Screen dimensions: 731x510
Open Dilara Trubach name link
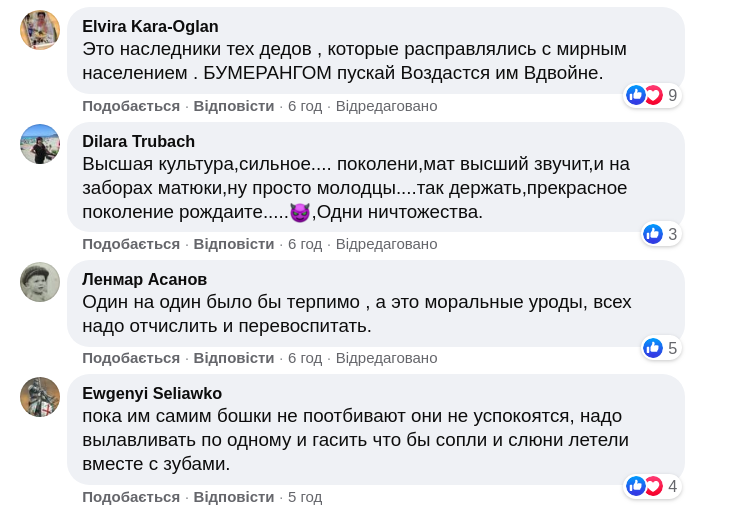click(138, 141)
